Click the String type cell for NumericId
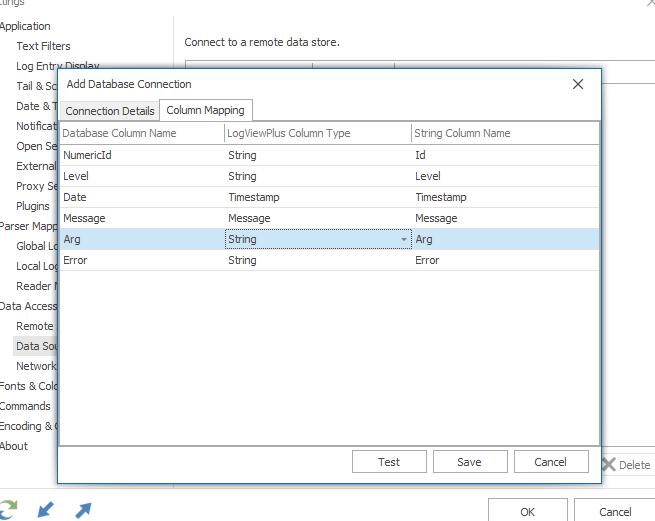This screenshot has height=521, width=655. click(318, 155)
